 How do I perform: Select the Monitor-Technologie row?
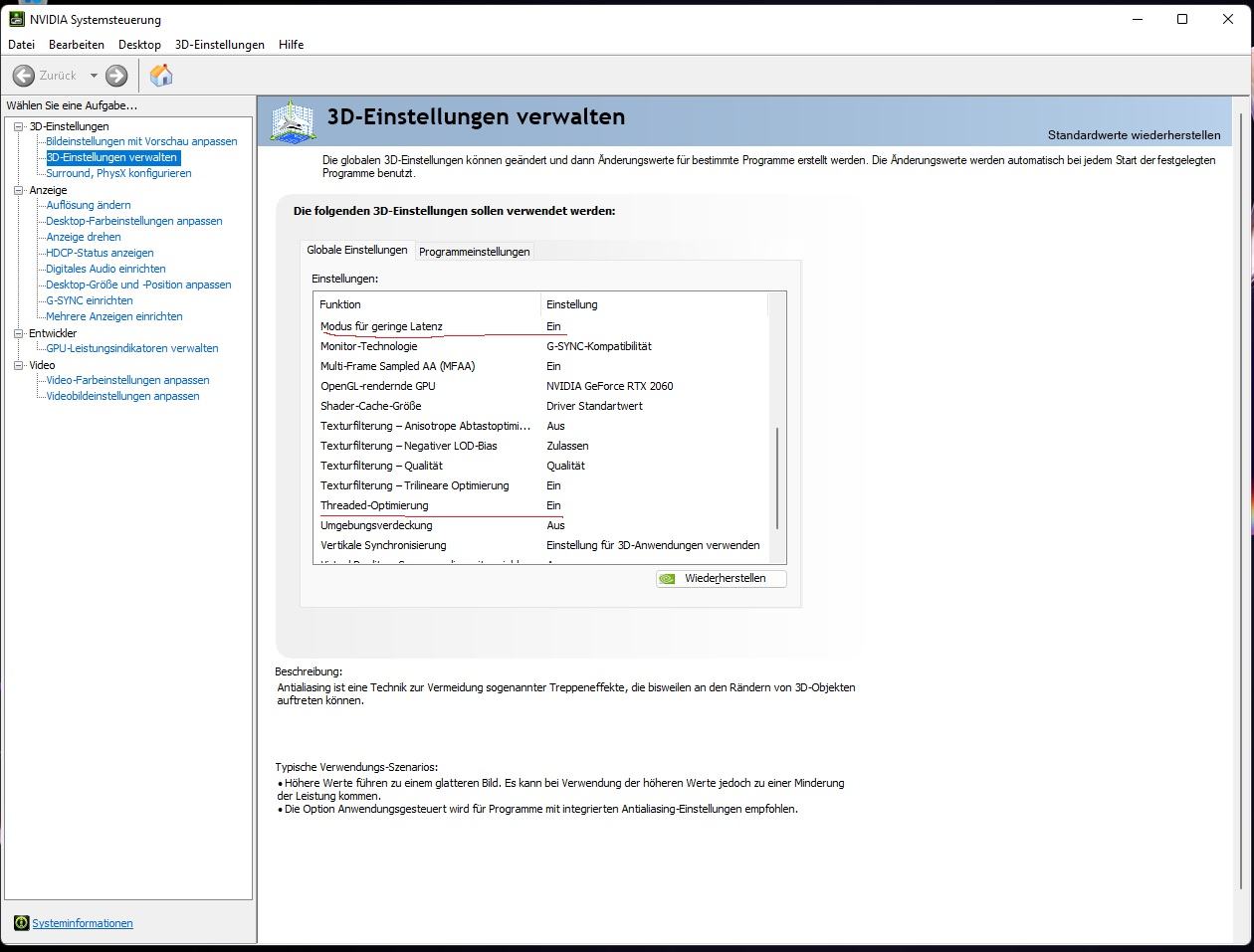click(541, 346)
